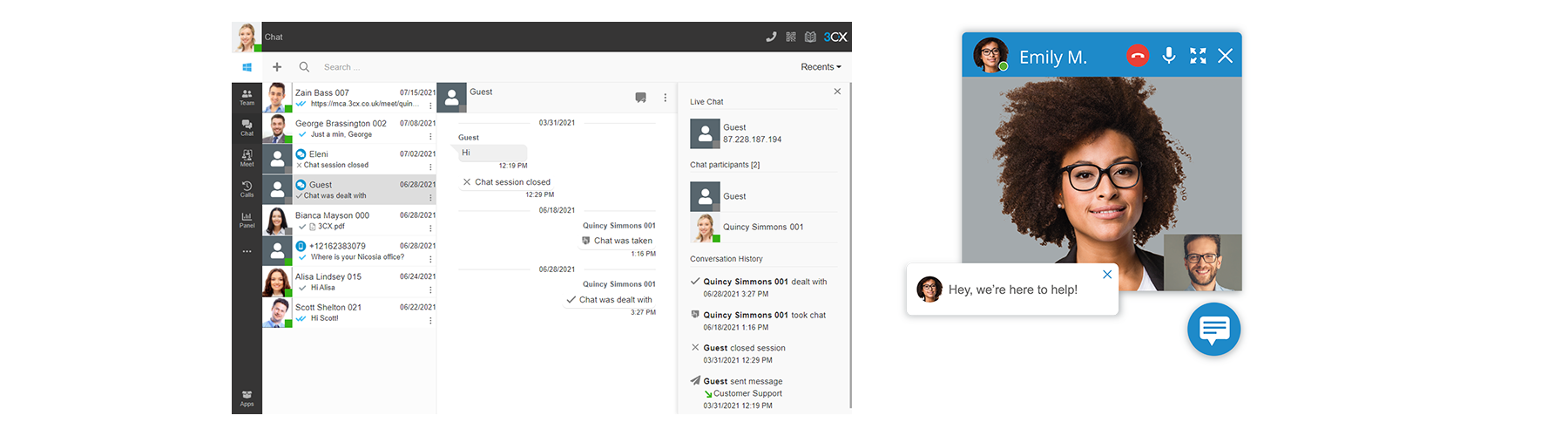Open chat with Bianca Mayson 000

pos(348,221)
